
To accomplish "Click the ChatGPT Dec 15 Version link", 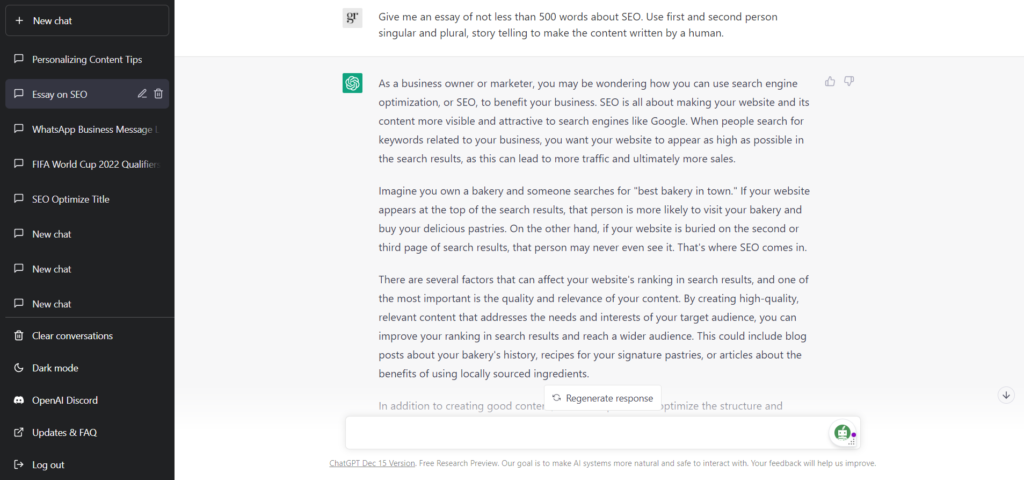I will click(x=372, y=463).
